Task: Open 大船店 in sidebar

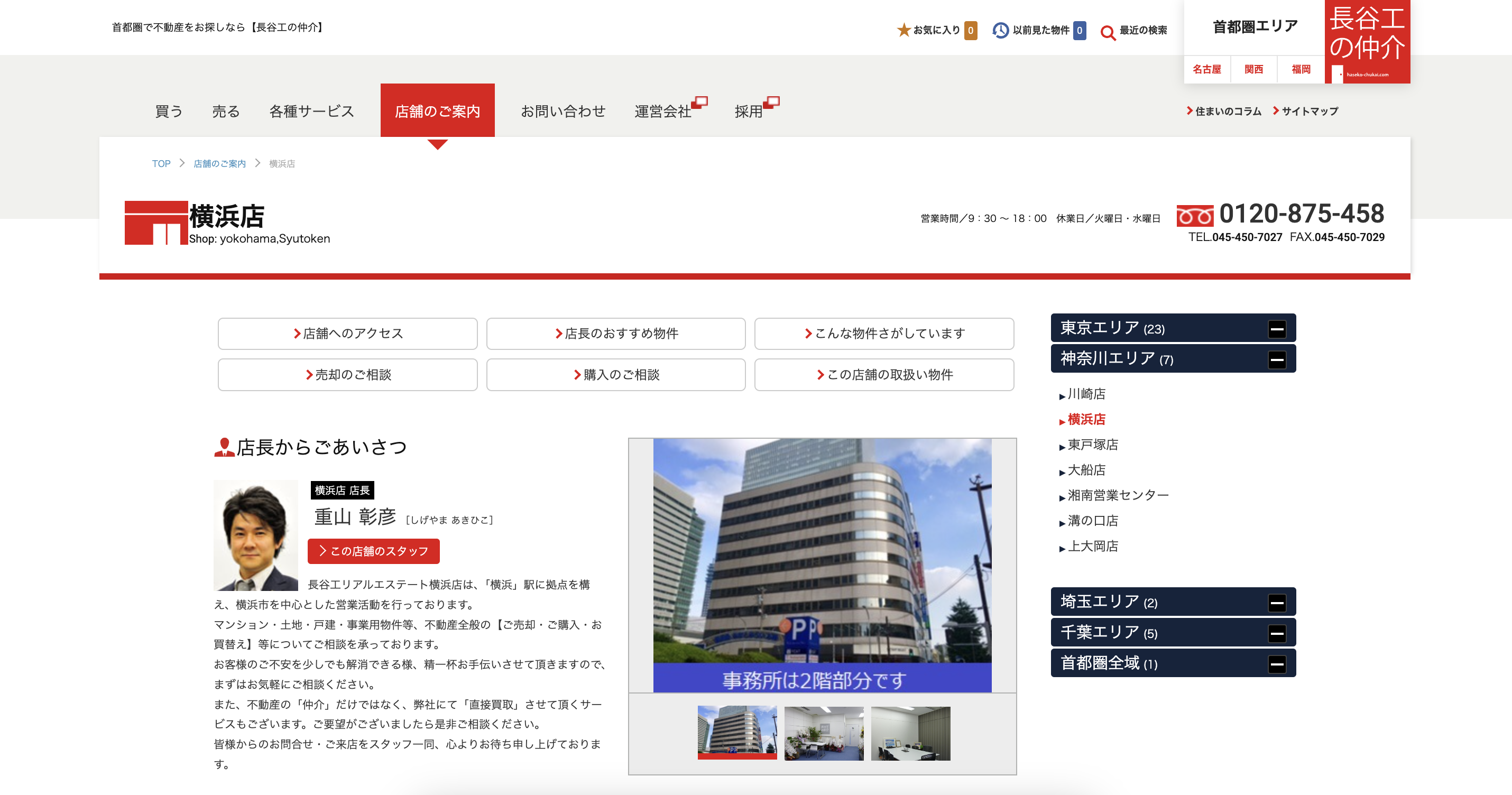Action: 1086,470
